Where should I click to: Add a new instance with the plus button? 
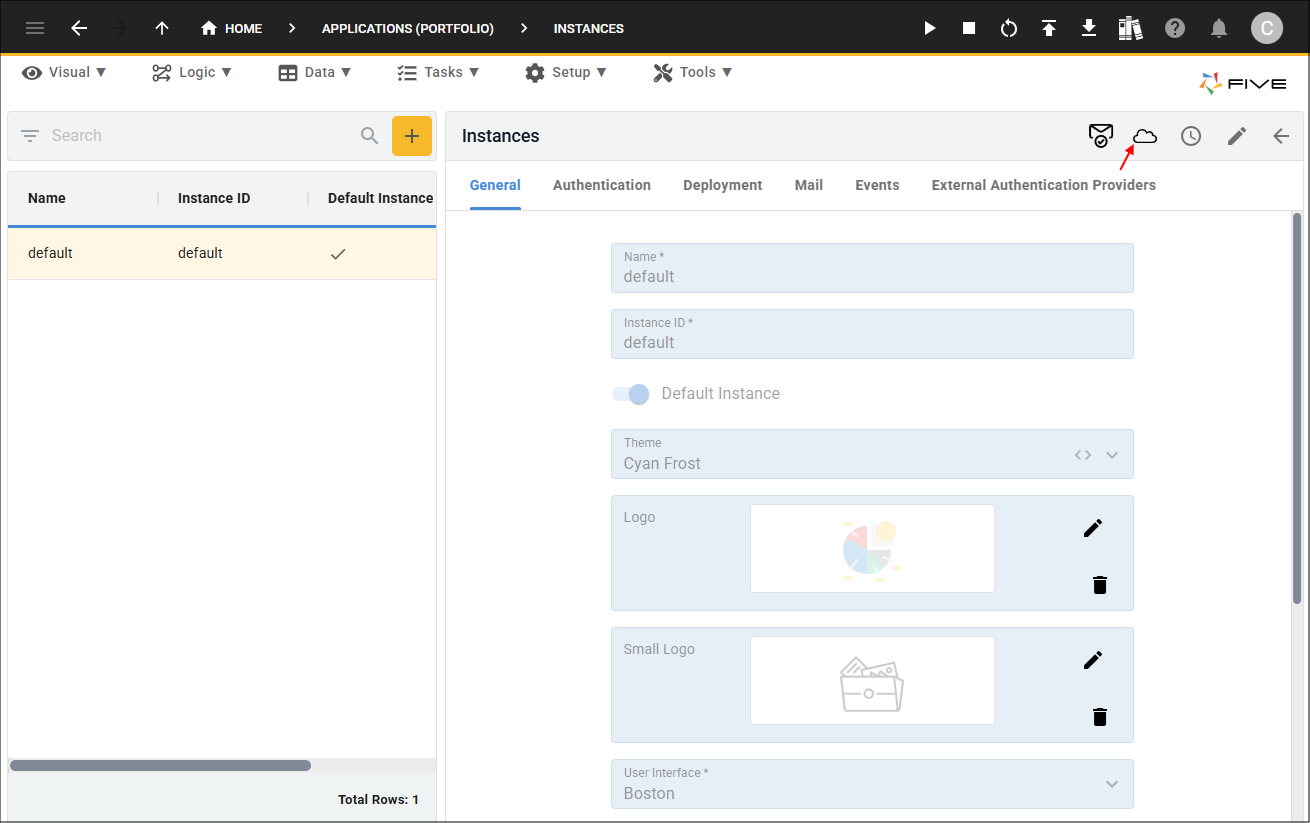point(412,135)
